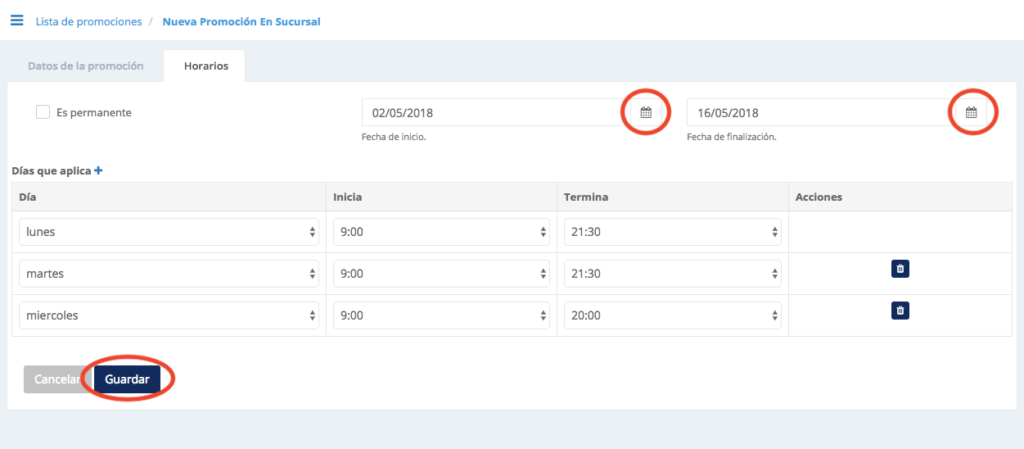Open the hamburger menu icon
Viewport: 1024px width, 449px height.
17,20
